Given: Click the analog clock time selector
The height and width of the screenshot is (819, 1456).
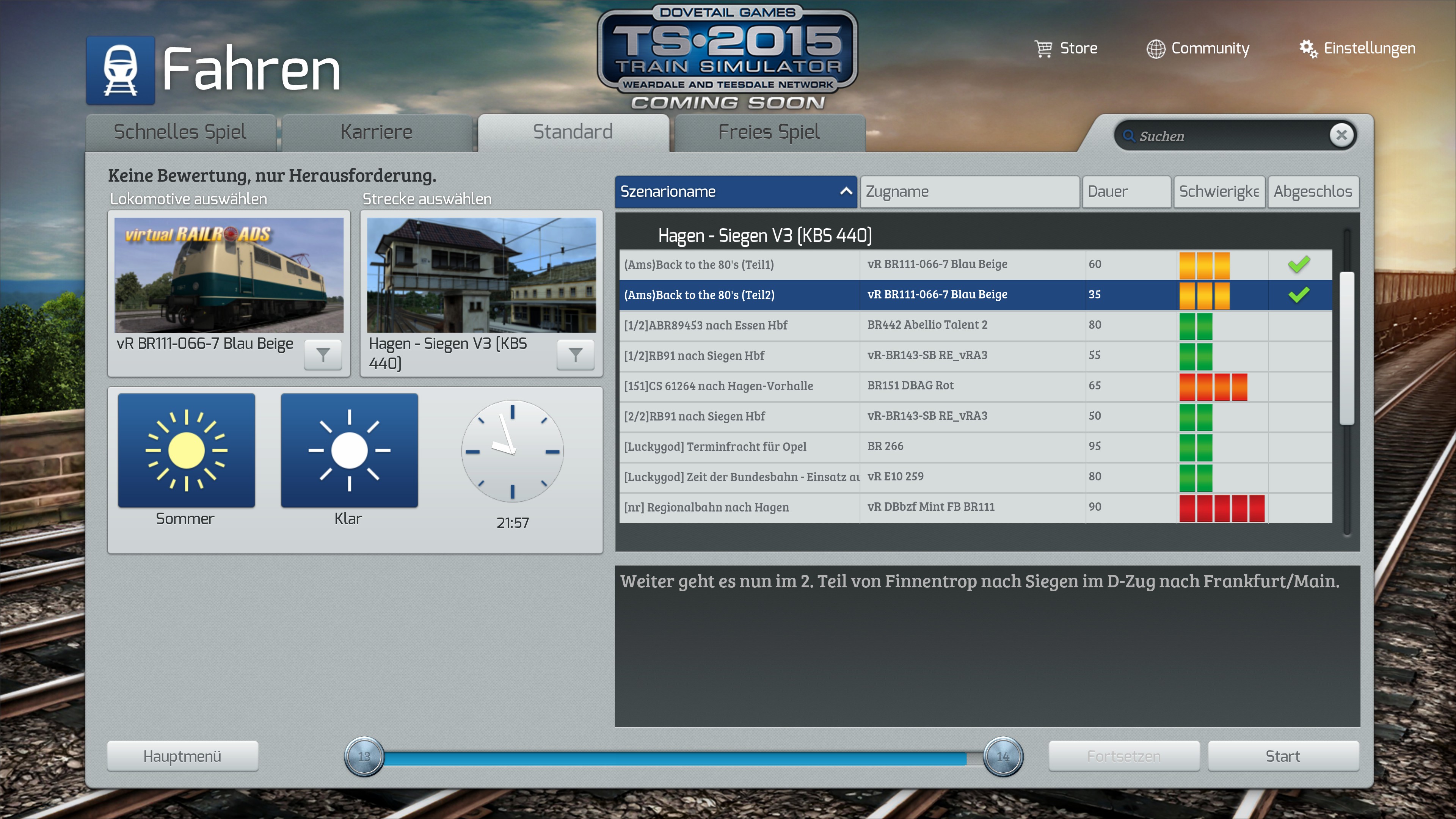Looking at the screenshot, I should (x=512, y=451).
